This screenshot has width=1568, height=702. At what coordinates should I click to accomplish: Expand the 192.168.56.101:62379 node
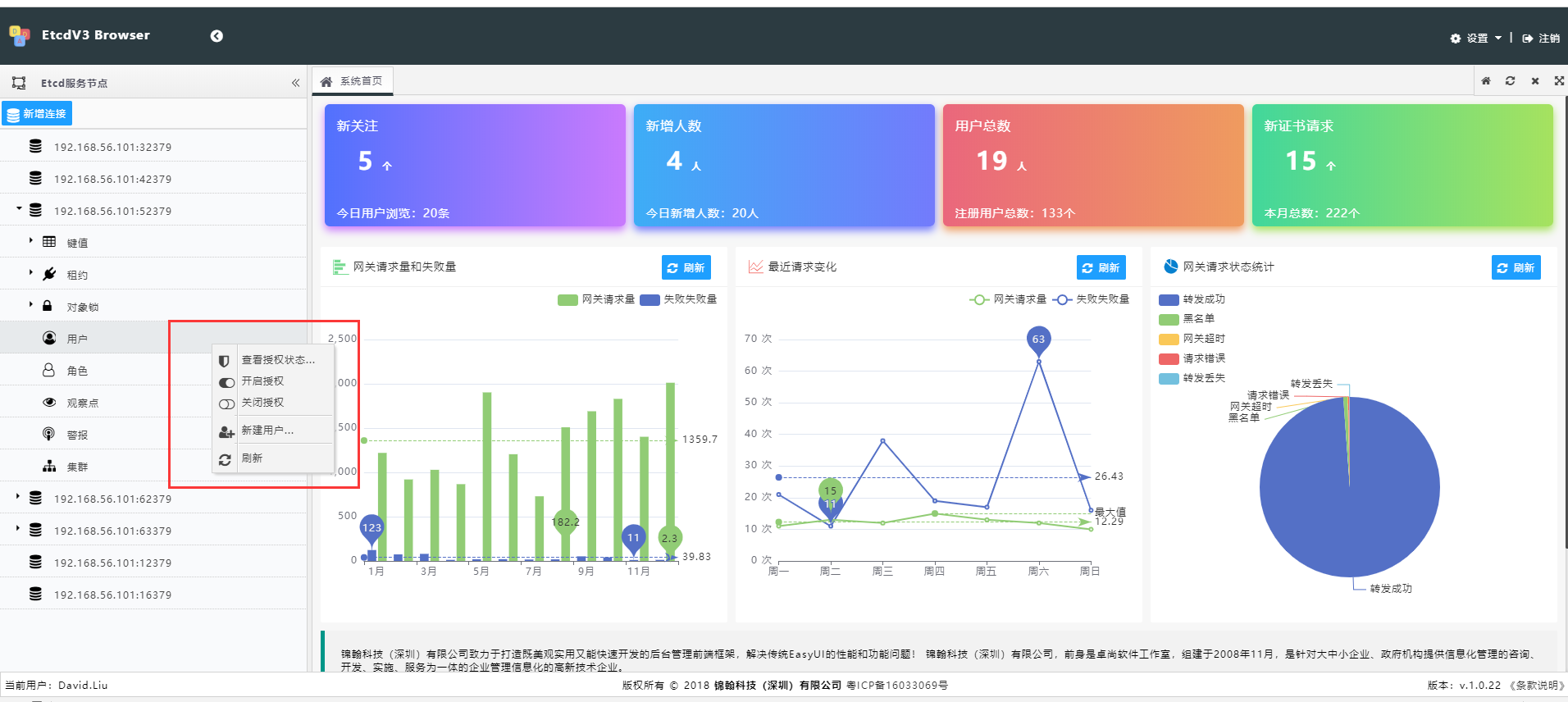pyautogui.click(x=19, y=496)
